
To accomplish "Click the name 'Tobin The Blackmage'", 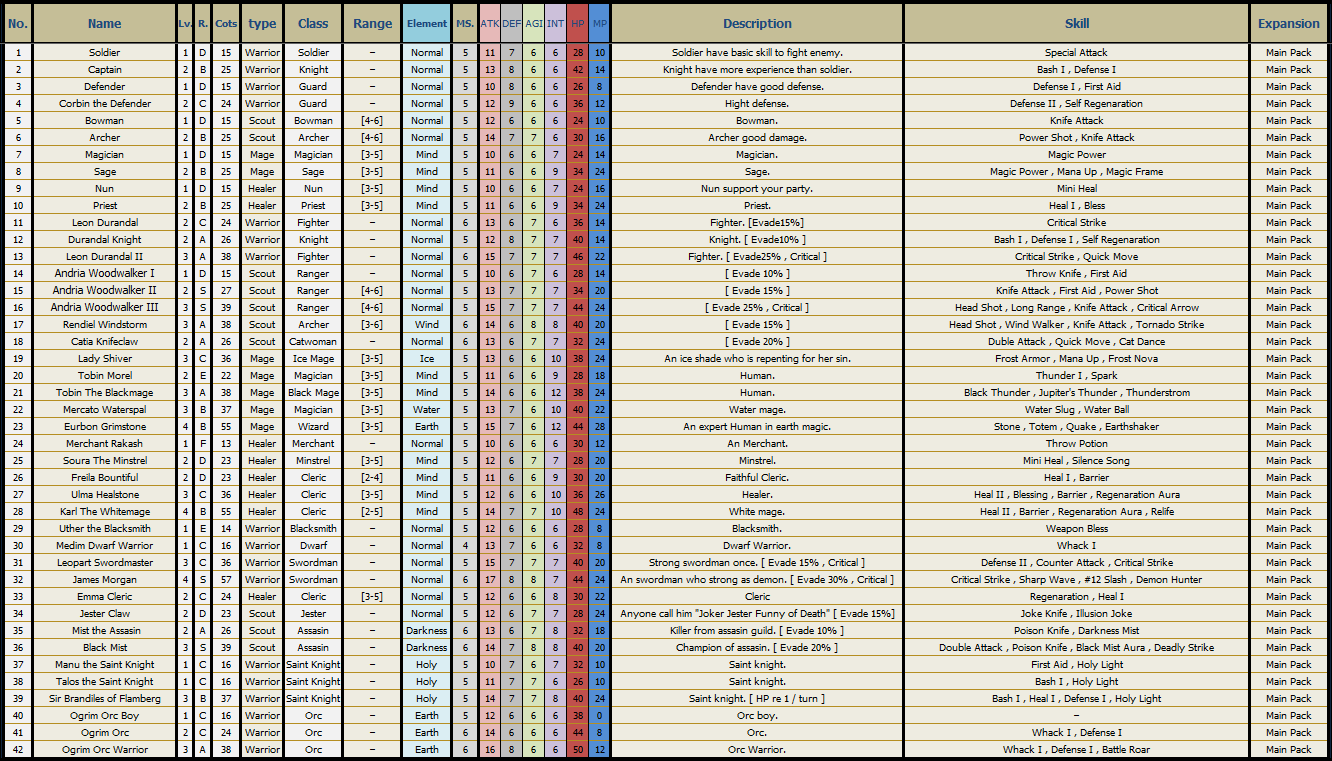I will (104, 393).
